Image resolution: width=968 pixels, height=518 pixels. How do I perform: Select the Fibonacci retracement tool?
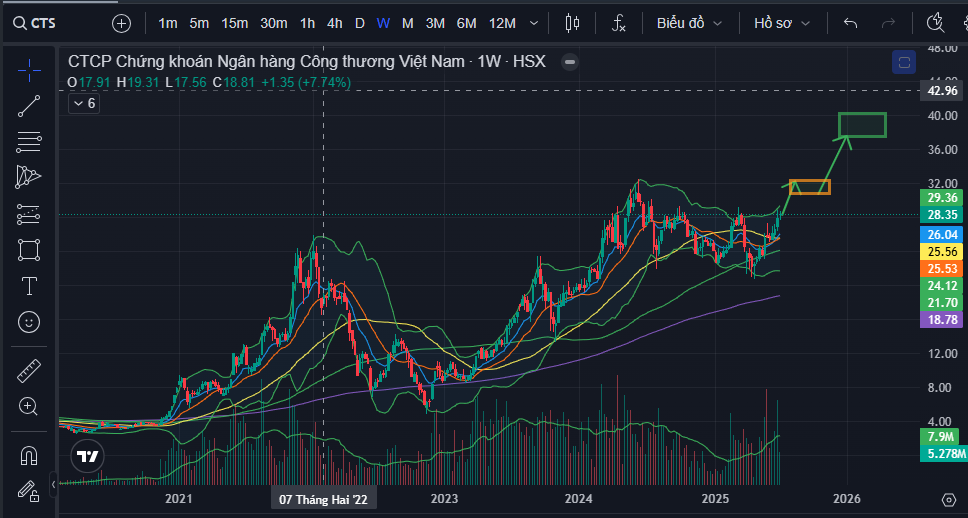(x=29, y=141)
